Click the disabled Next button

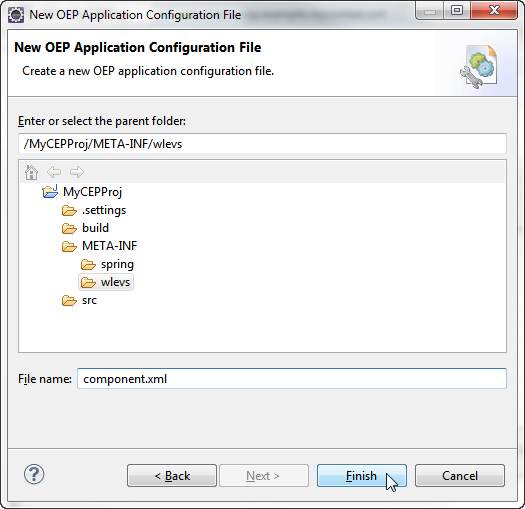264,476
